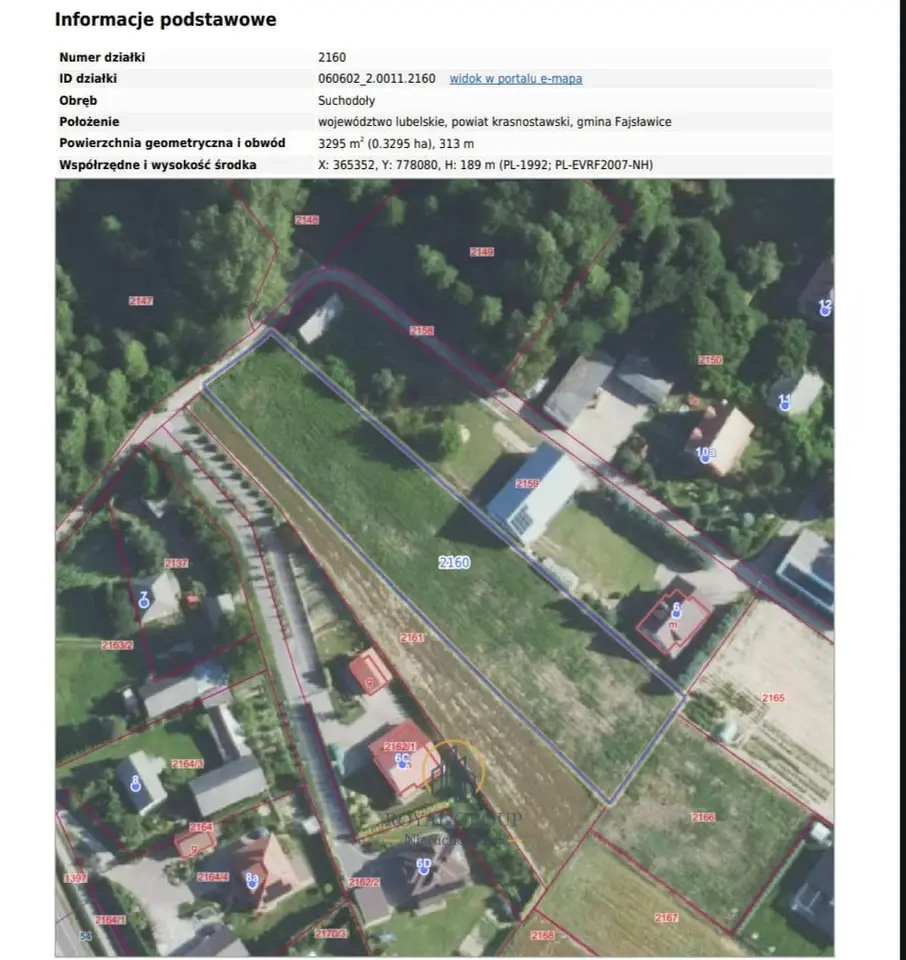Click parcel label 2158 on the road
Viewport: 906px width, 960px height.
click(x=422, y=331)
